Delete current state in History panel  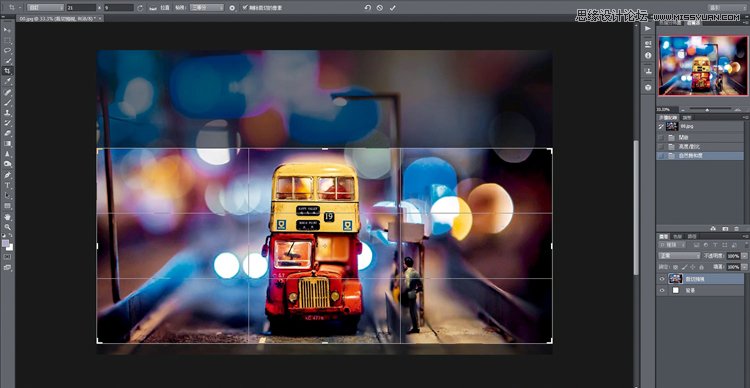736,229
